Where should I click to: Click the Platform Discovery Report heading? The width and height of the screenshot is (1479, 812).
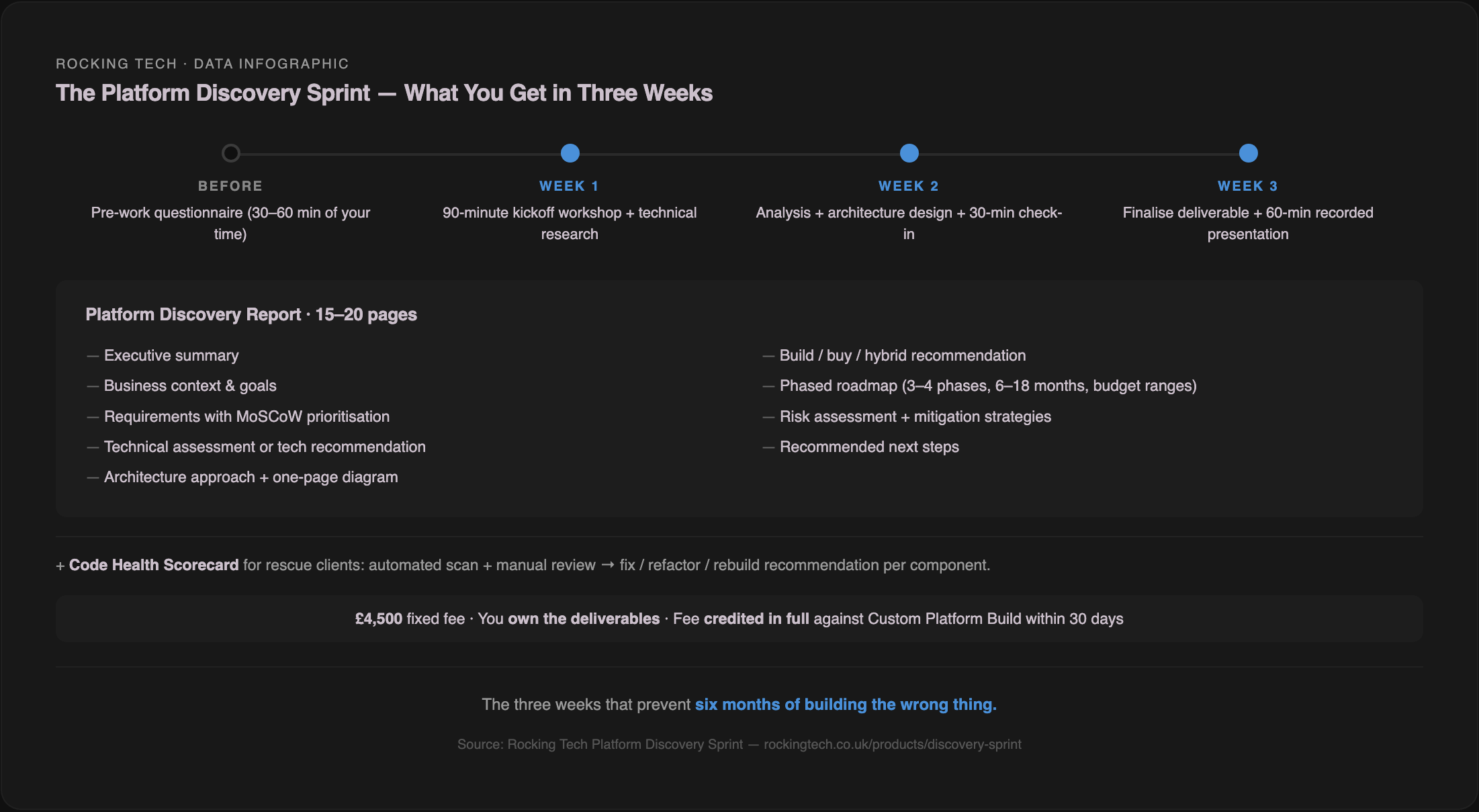click(251, 314)
